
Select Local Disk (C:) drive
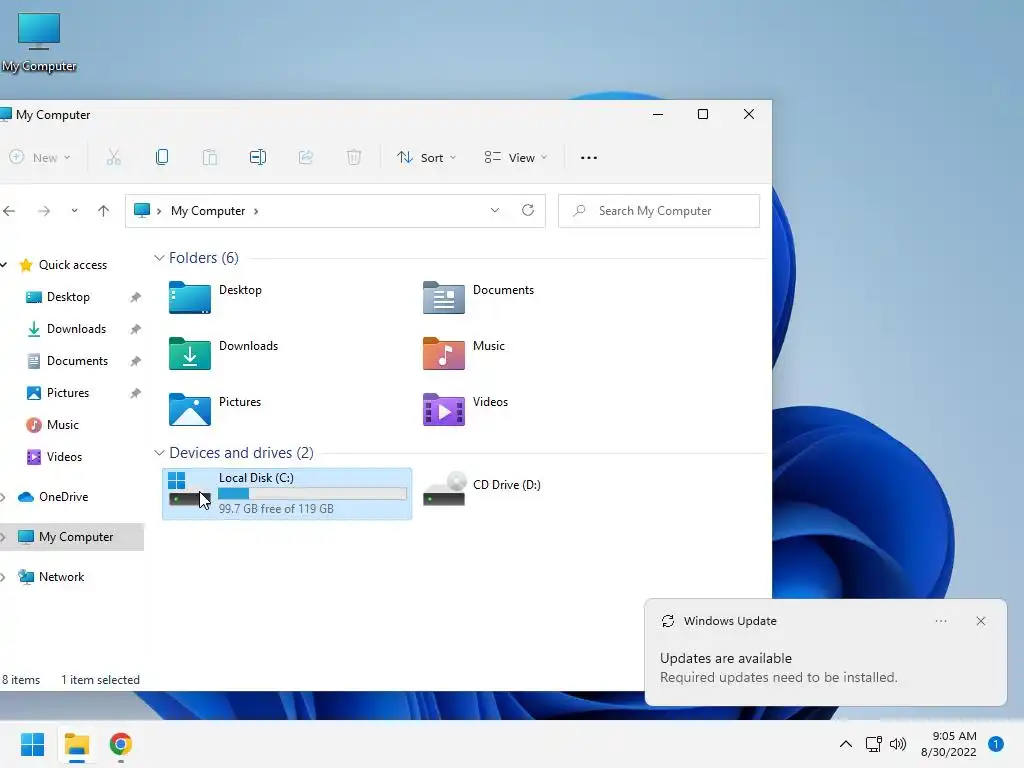click(x=287, y=494)
